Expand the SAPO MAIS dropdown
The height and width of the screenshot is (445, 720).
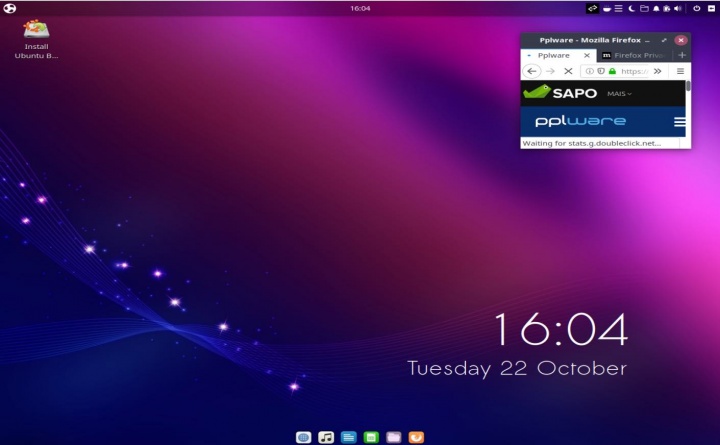tap(620, 93)
